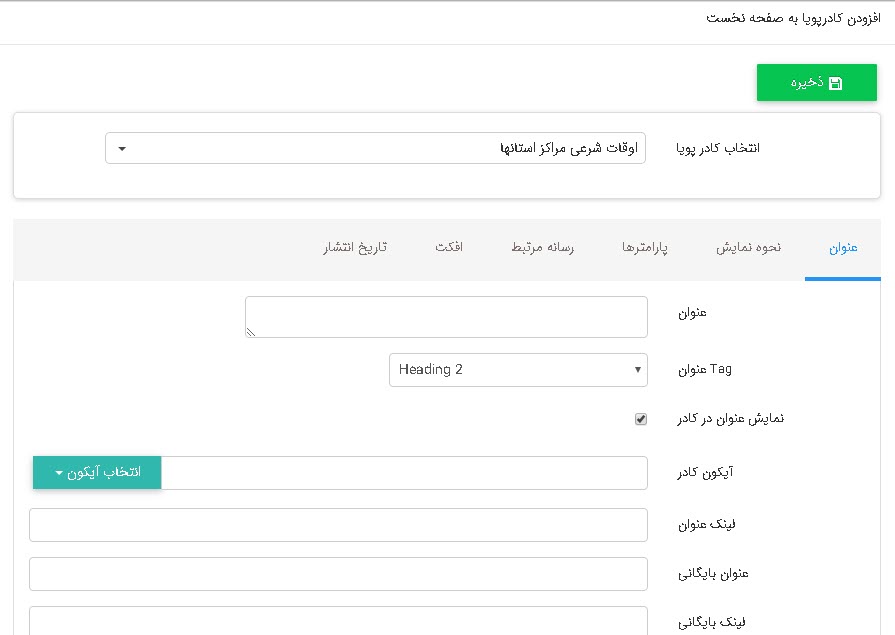Switch to the عنوان tab
The height and width of the screenshot is (635, 895).
pos(843,248)
